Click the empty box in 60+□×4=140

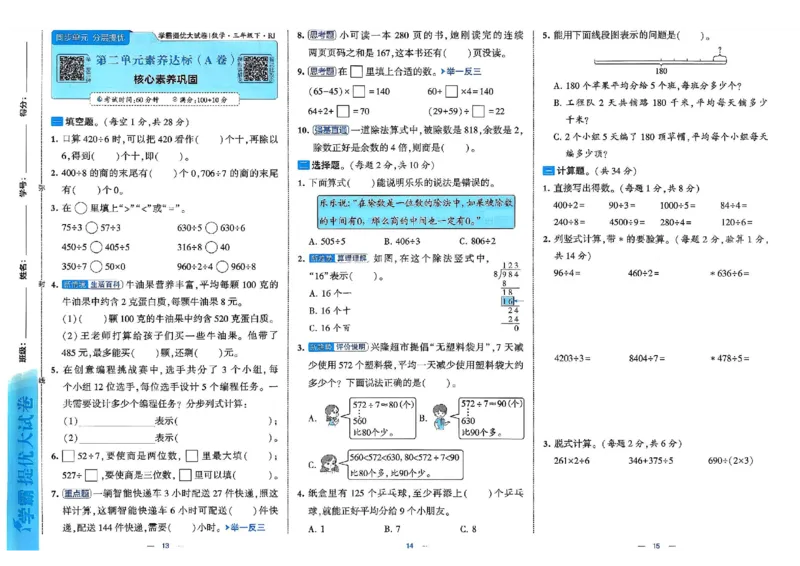click(x=452, y=91)
